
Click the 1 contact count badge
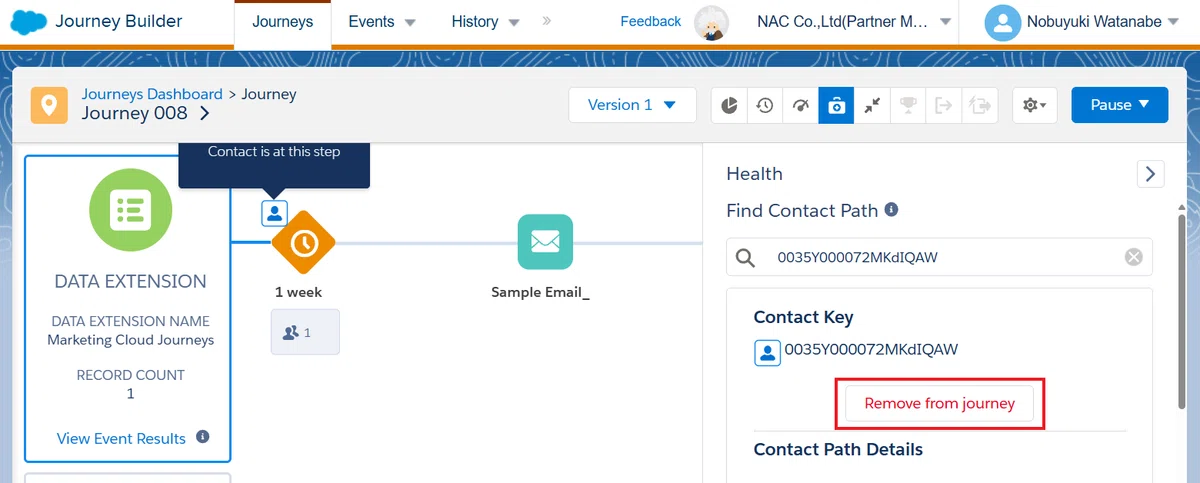(305, 332)
